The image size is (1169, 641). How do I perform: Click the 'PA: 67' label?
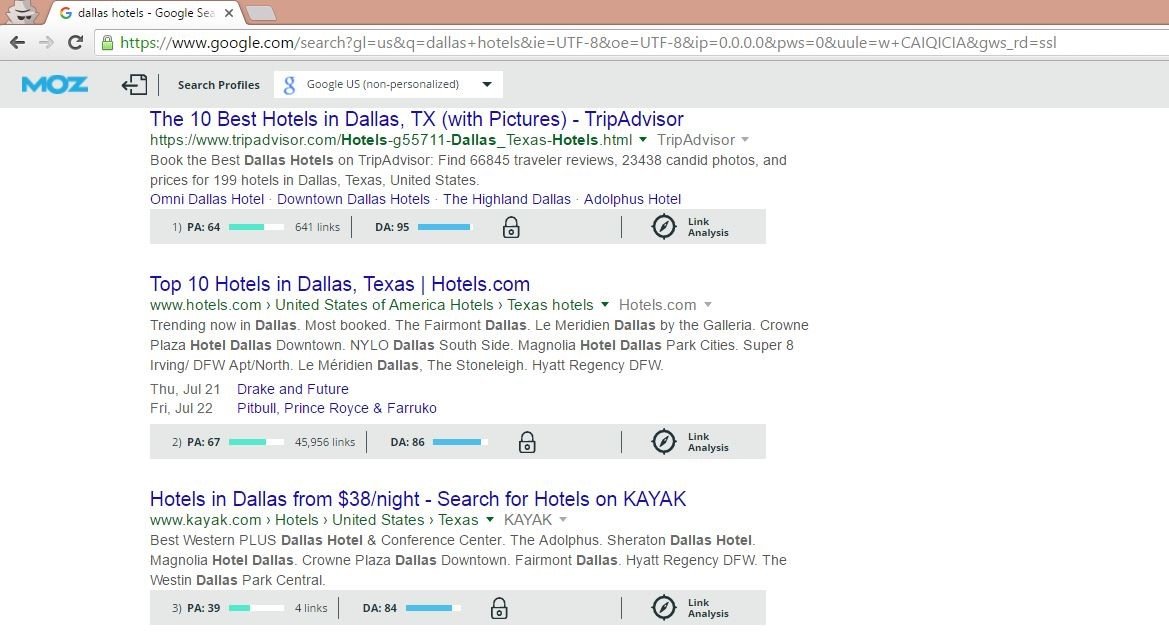[204, 442]
